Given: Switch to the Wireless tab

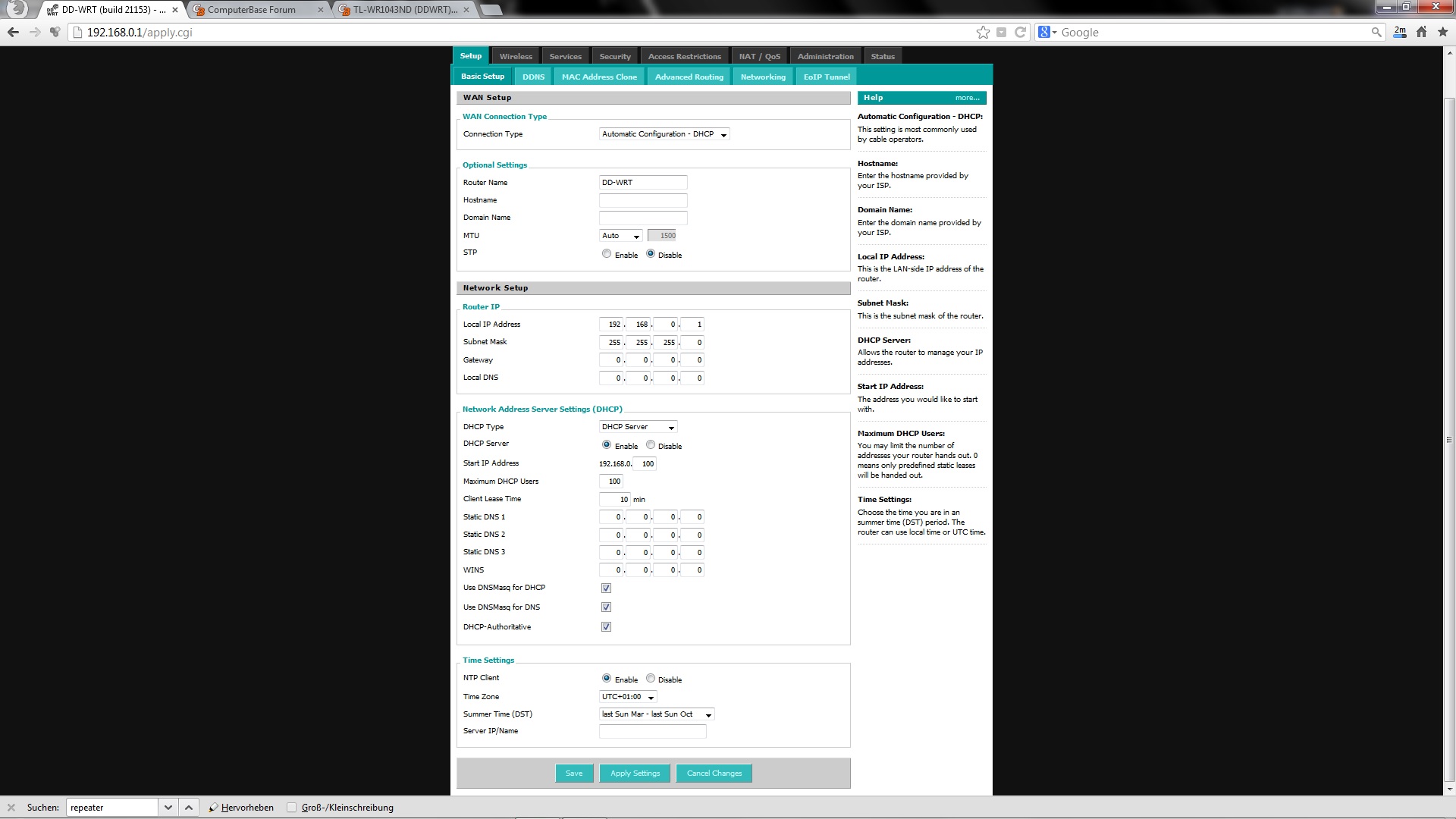Looking at the screenshot, I should 516,56.
